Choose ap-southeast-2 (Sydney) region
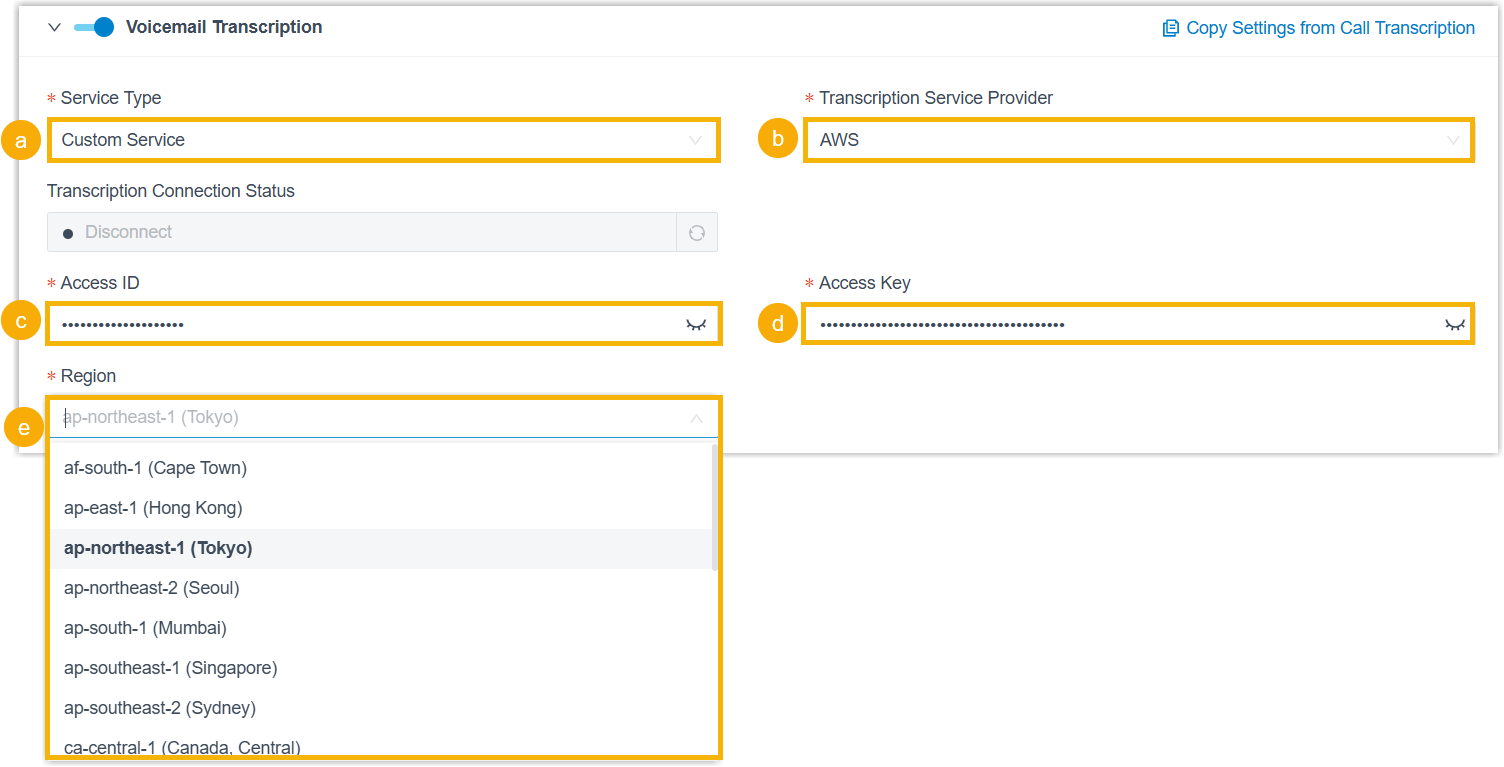The width and height of the screenshot is (1504, 767). pyautogui.click(x=381, y=708)
